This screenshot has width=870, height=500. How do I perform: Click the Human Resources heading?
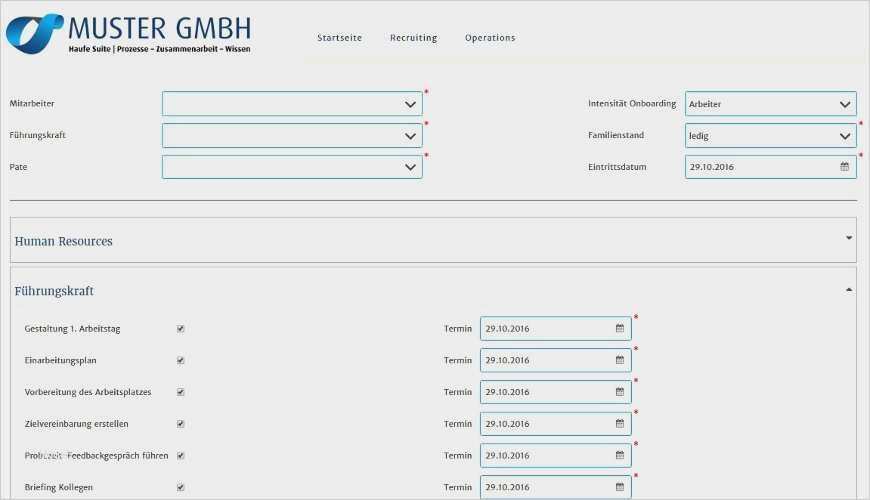[63, 241]
